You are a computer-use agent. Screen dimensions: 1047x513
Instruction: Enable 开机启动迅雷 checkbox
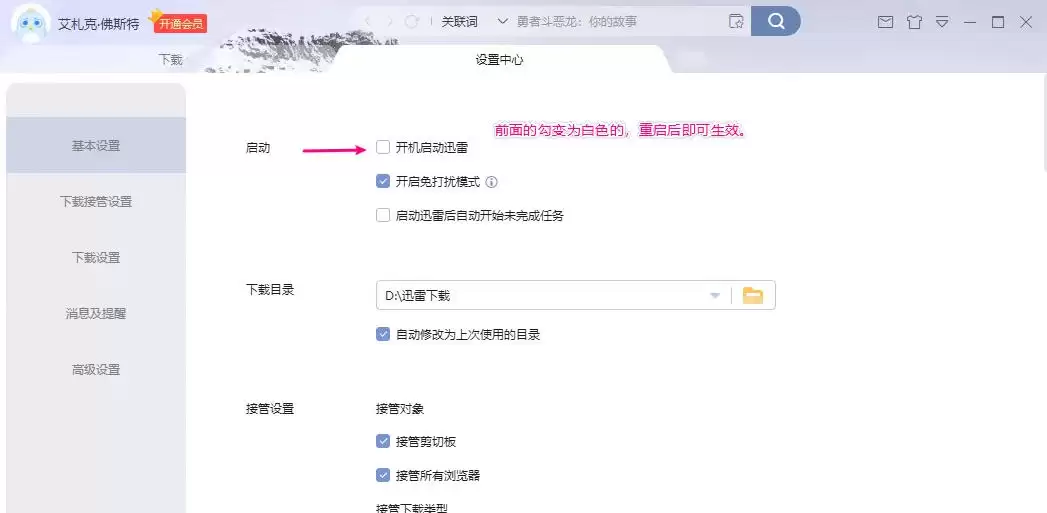(x=383, y=148)
